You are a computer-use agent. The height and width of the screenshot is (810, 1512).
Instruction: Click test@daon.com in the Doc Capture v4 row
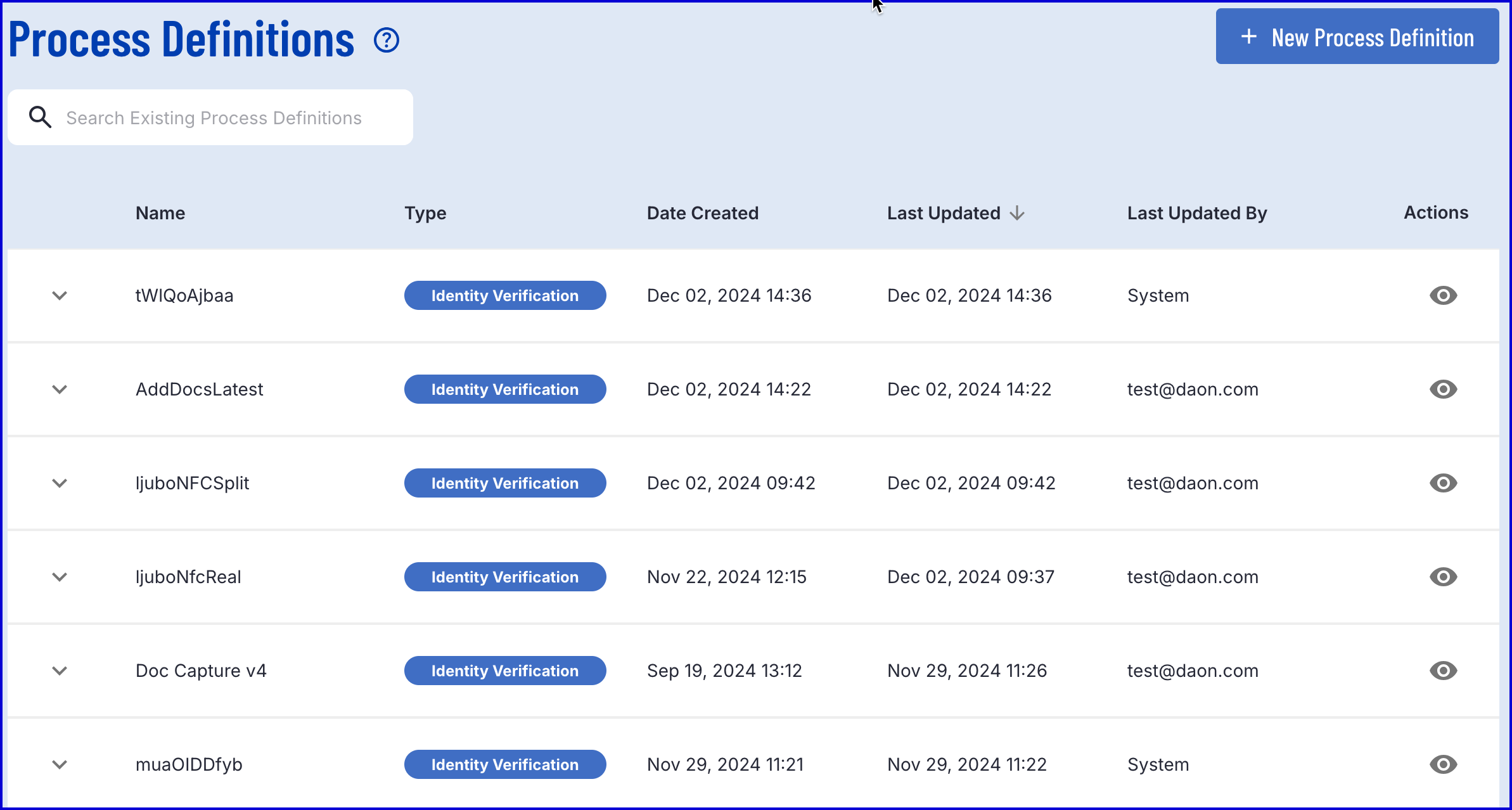click(x=1193, y=671)
